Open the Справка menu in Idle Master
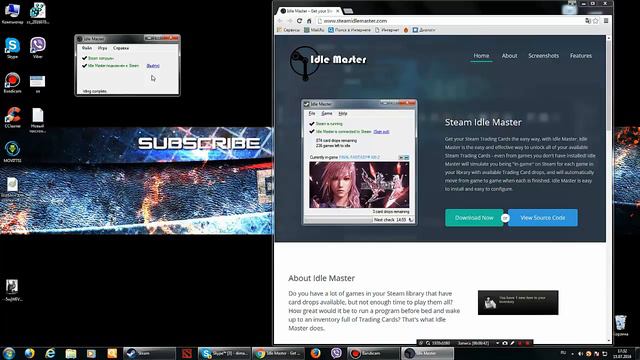 pos(121,48)
